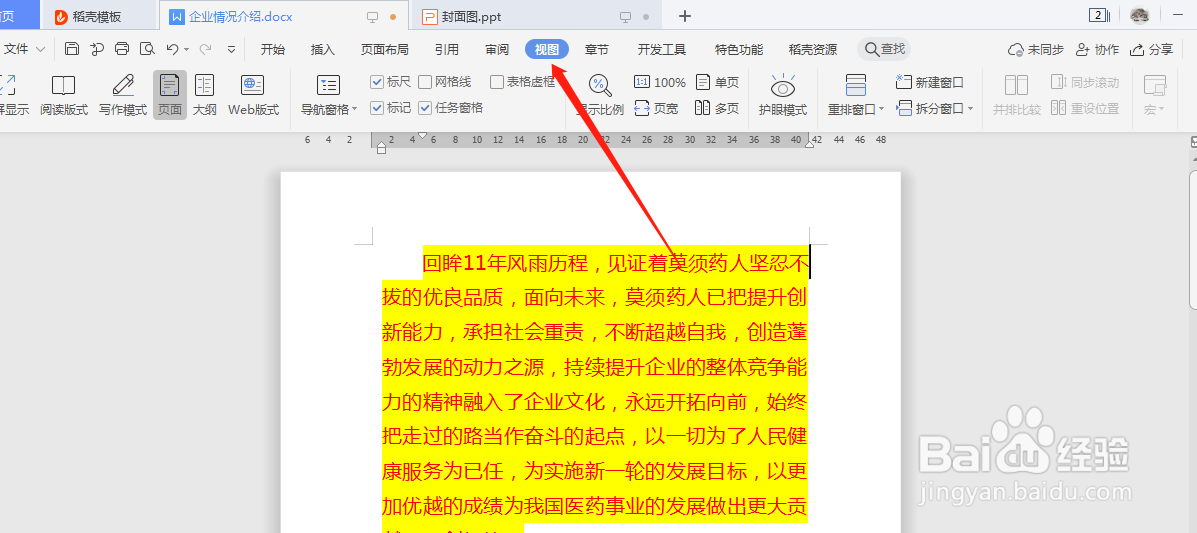Viewport: 1197px width, 533px height.
Task: Click 新建窗口 new window
Action: point(929,82)
